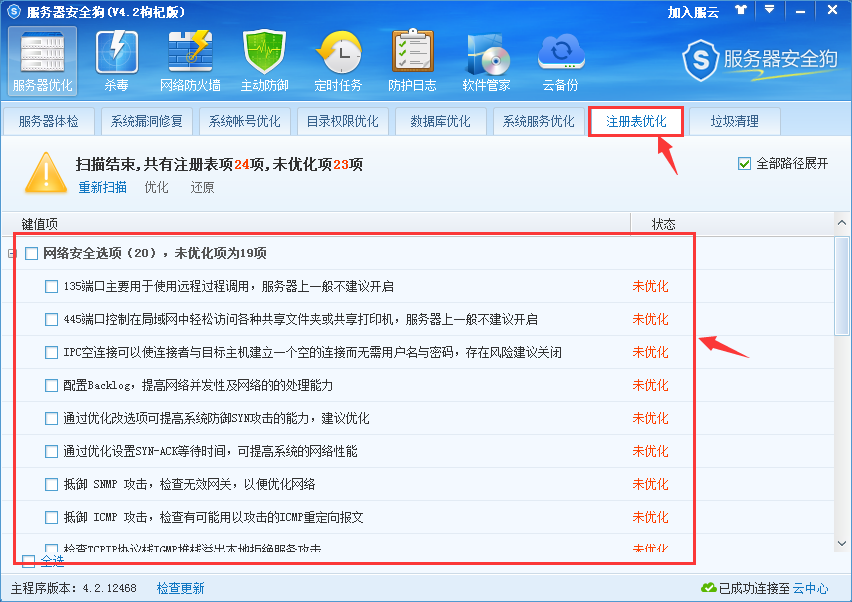Screen dimensions: 852x602
Task: Open the 云备份 cloud backup module
Action: pyautogui.click(x=560, y=61)
